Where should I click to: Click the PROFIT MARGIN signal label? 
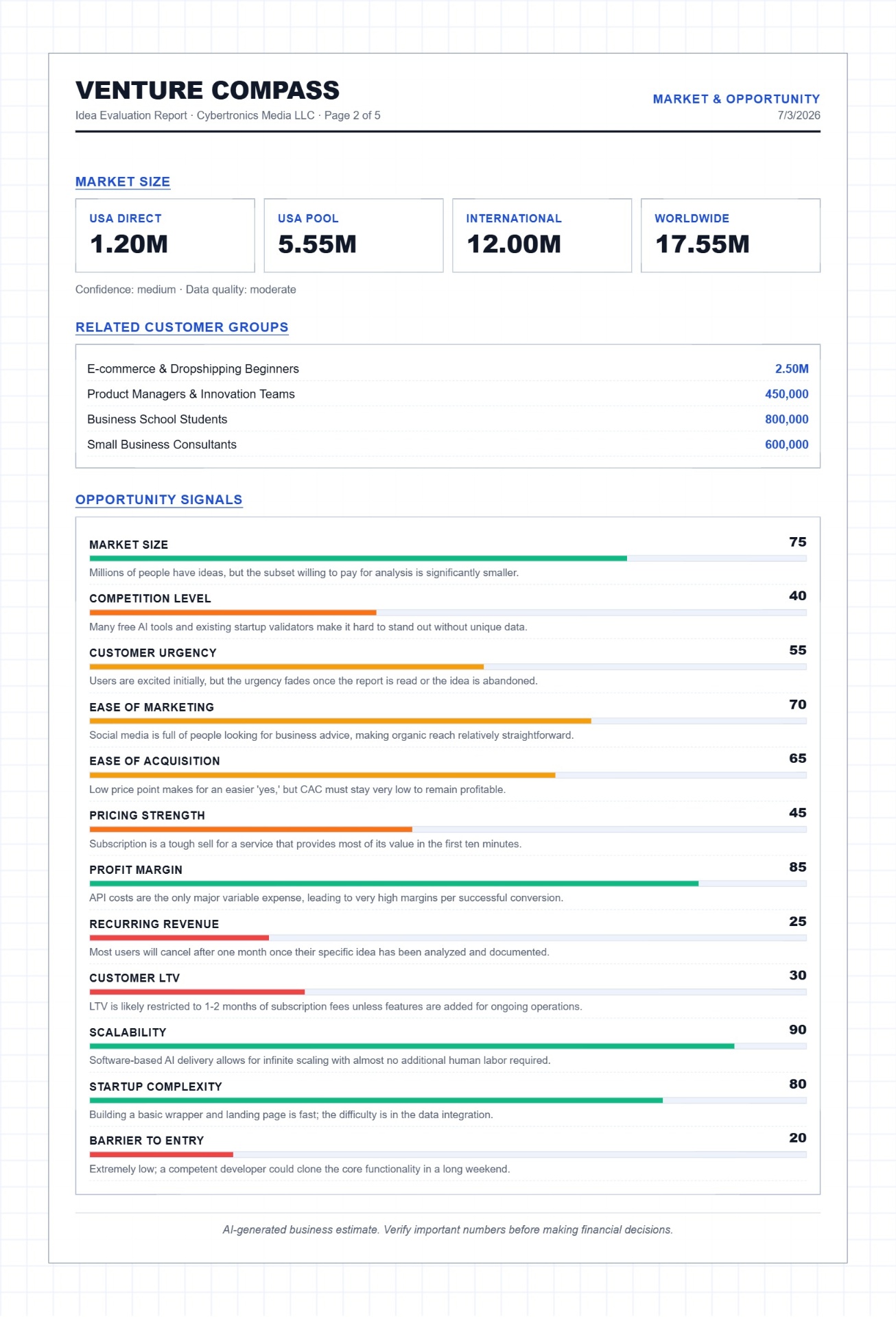click(136, 870)
